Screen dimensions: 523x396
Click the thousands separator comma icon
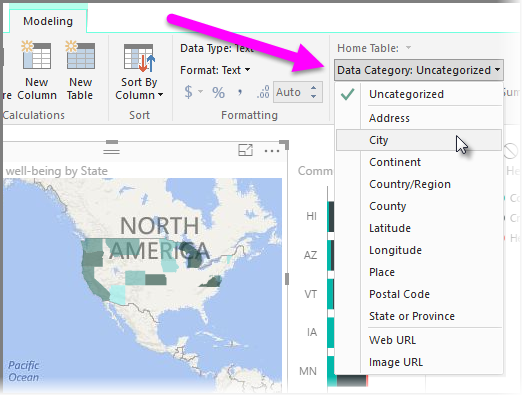pos(239,92)
